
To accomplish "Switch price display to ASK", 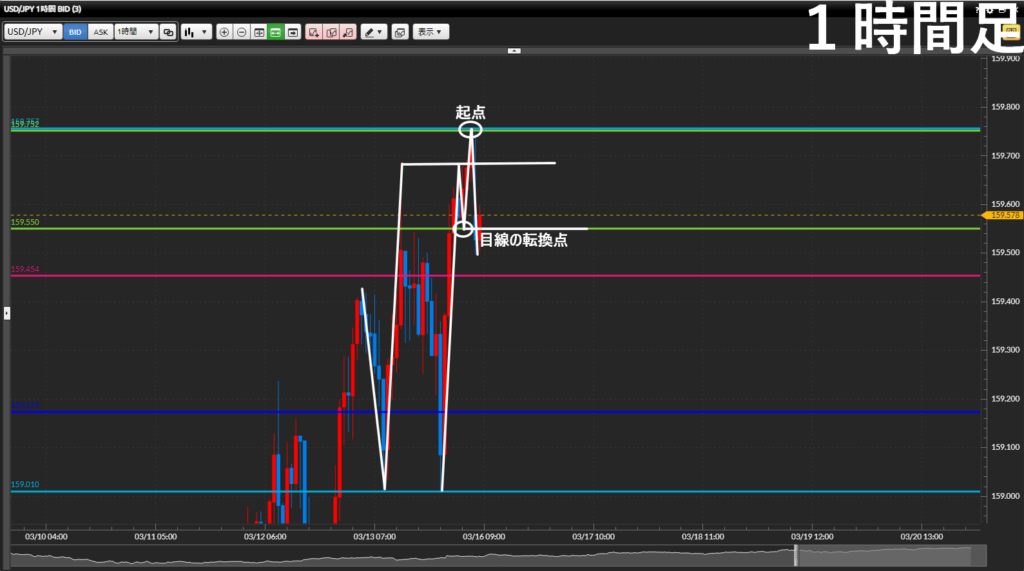I will (x=100, y=32).
